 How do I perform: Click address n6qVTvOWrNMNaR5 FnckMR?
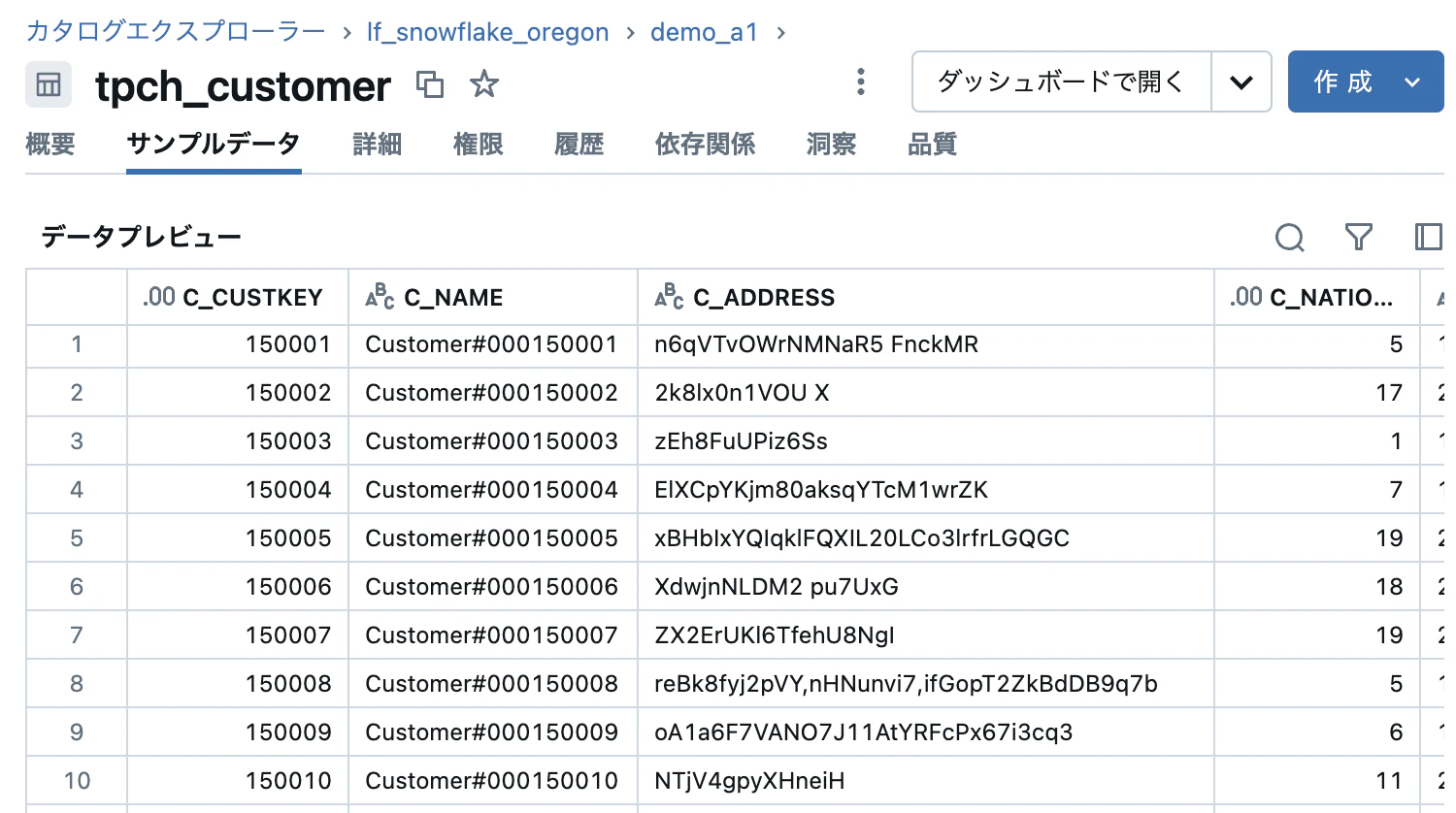pyautogui.click(x=816, y=344)
